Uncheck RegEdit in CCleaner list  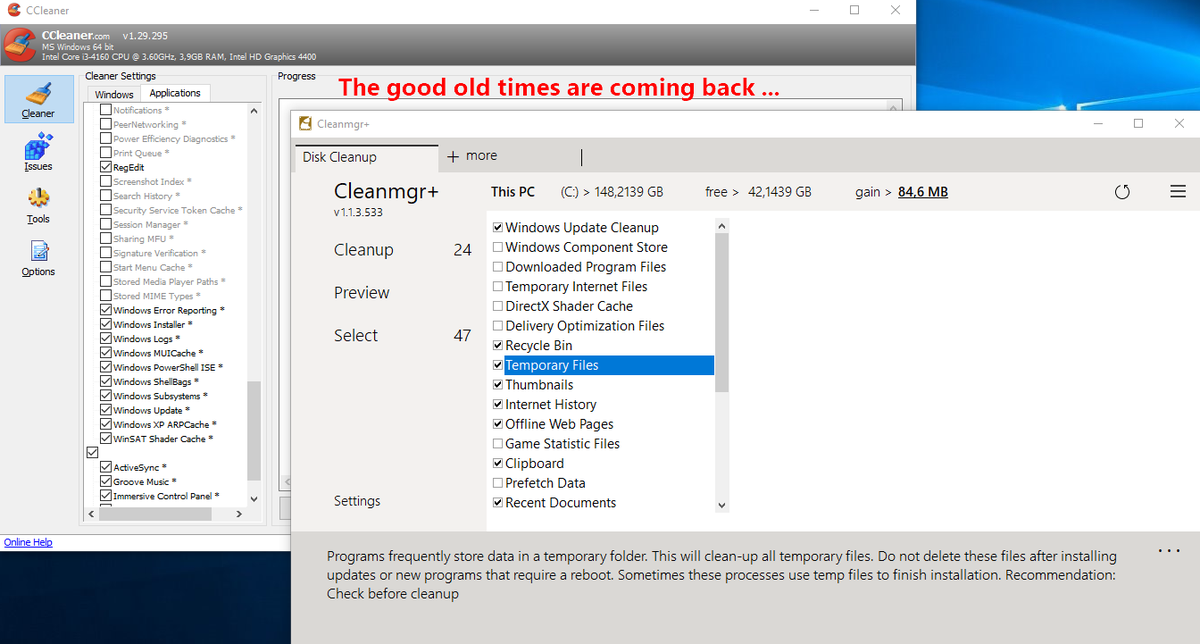tap(106, 168)
